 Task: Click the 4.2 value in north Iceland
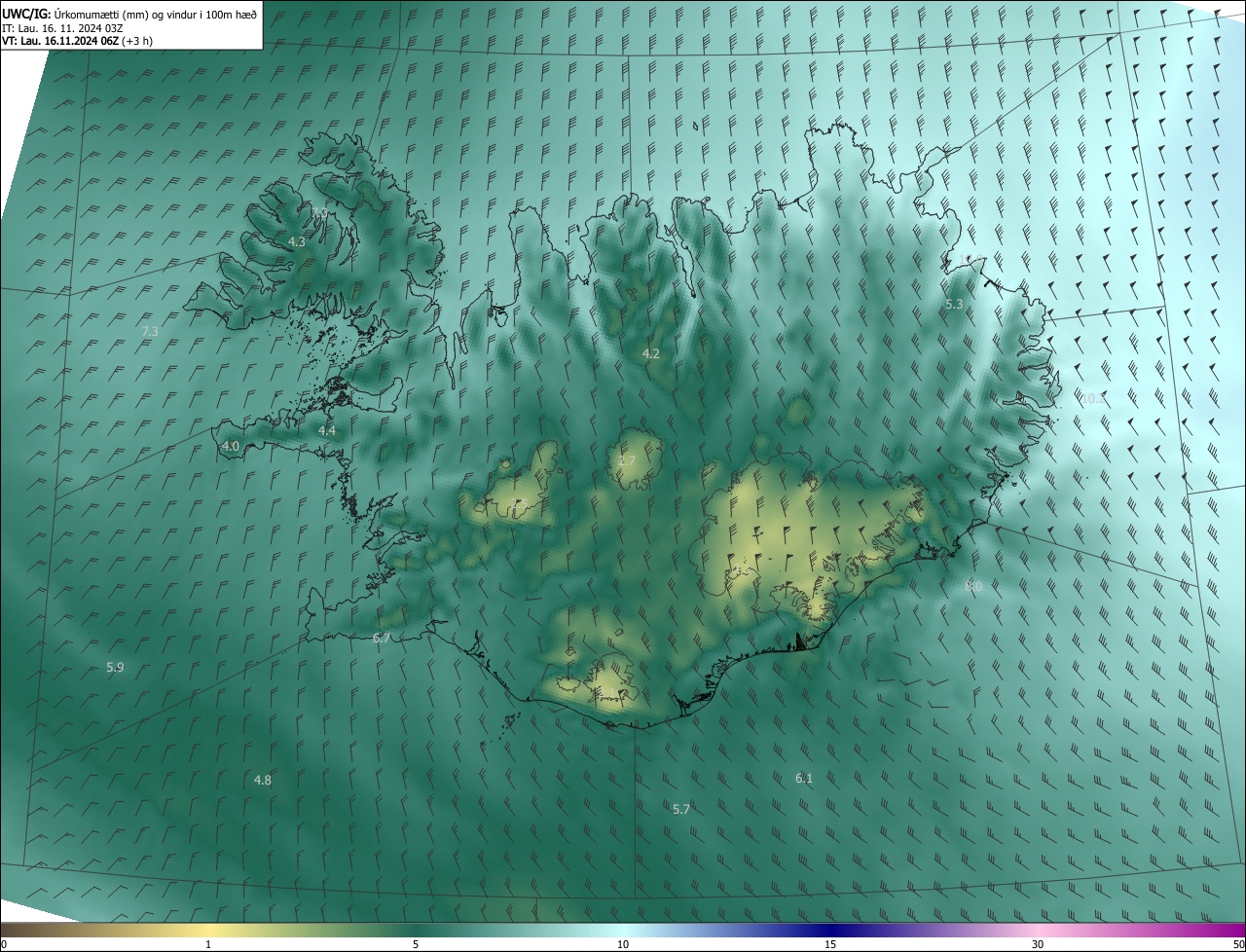(x=651, y=353)
